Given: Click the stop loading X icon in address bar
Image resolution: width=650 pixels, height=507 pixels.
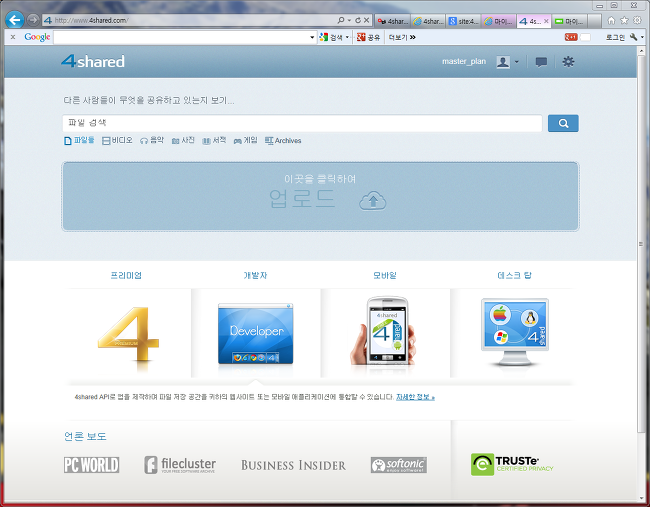Looking at the screenshot, I should (366, 20).
